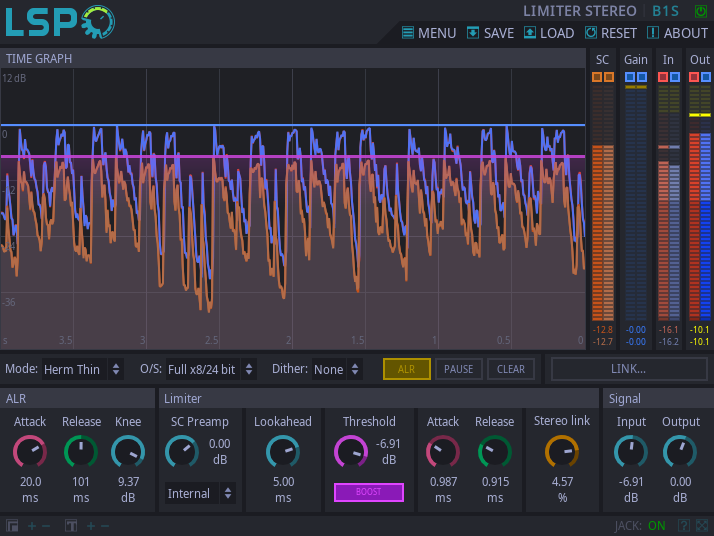Open the MENU item
The width and height of the screenshot is (714, 536).
[x=429, y=33]
